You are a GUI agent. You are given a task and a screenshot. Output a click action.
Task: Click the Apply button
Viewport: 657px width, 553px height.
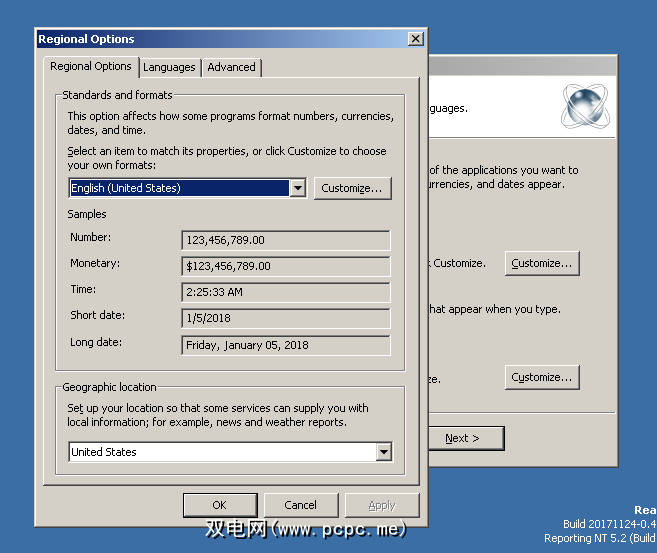click(382, 505)
